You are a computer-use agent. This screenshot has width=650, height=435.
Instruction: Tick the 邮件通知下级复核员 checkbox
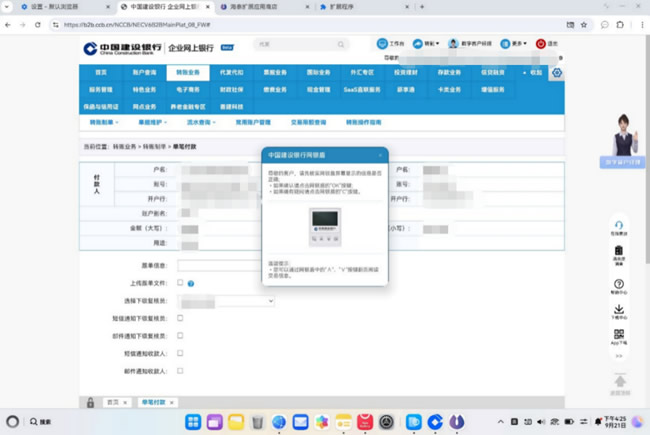point(180,335)
